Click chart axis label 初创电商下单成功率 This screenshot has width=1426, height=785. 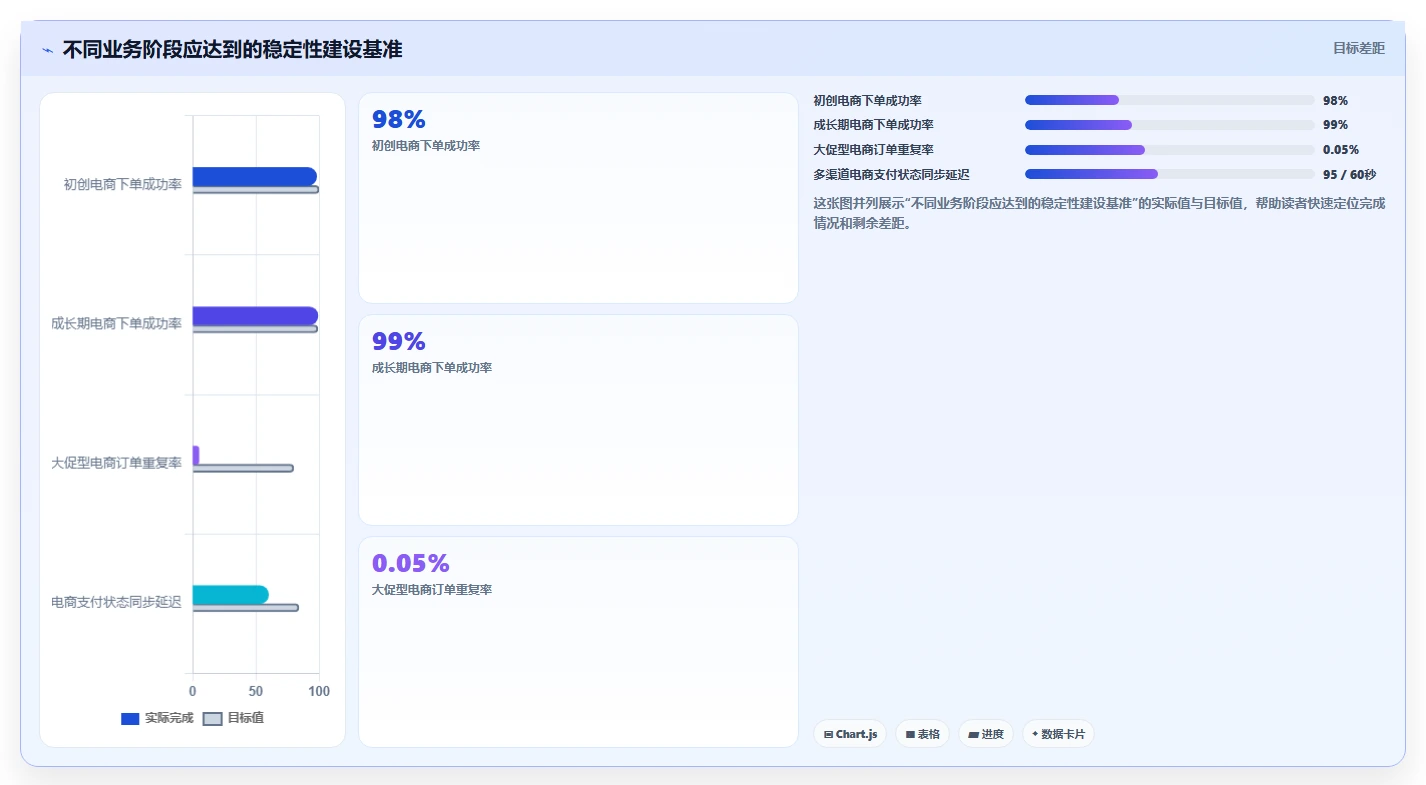pyautogui.click(x=122, y=184)
